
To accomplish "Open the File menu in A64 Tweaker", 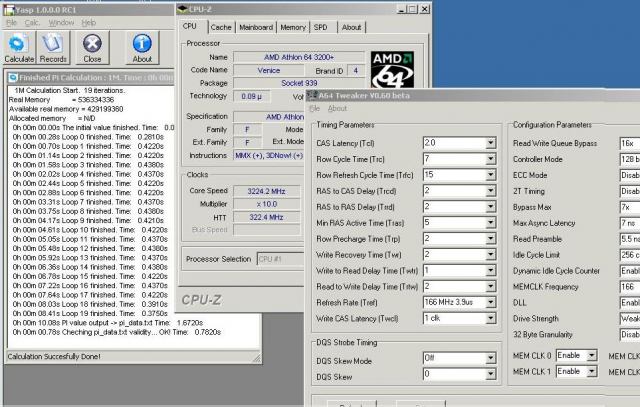I will pos(315,109).
